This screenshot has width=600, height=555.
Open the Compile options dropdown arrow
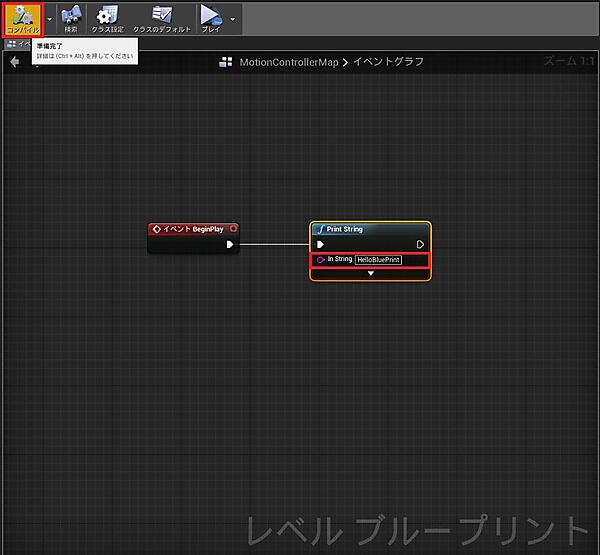(50, 18)
